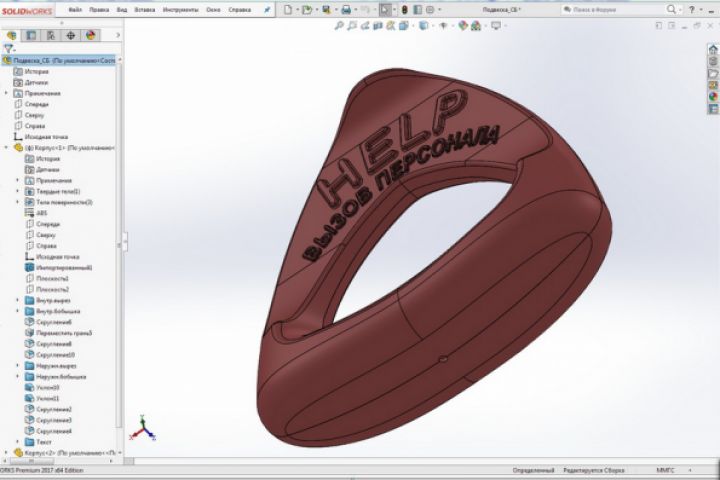Open the Appearances color-ball icon in task pane
The width and height of the screenshot is (720, 480).
[x=713, y=97]
